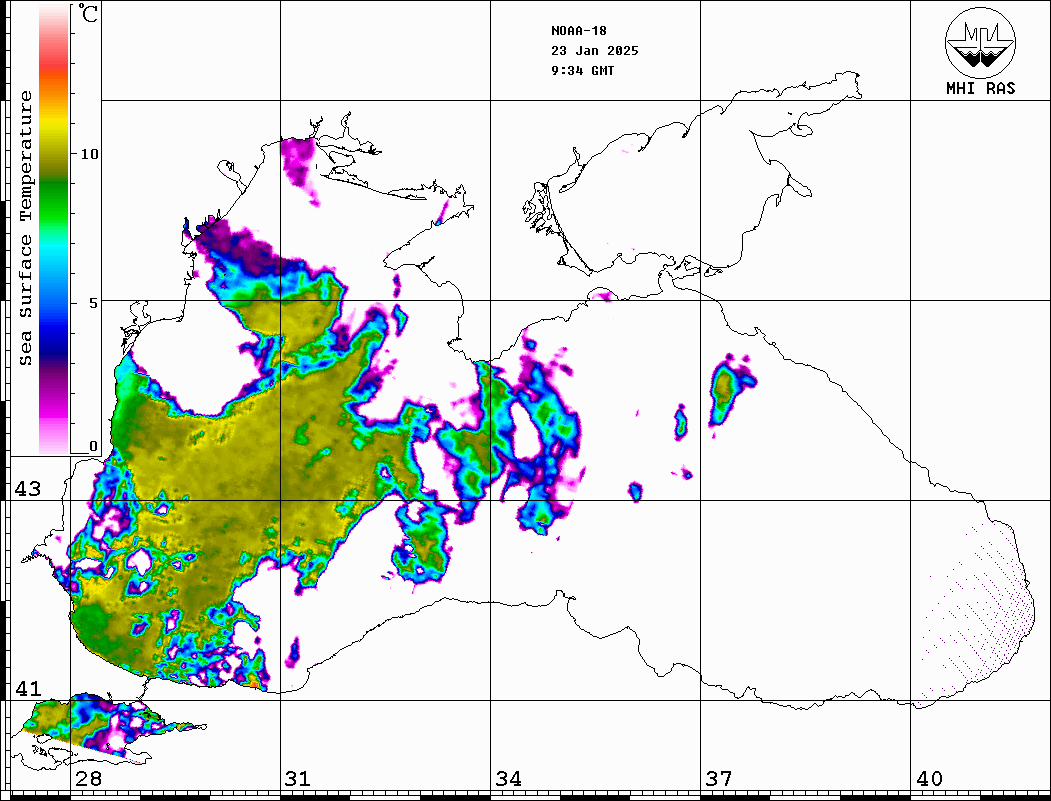Image resolution: width=1051 pixels, height=801 pixels.
Task: Click the "10" colorbar tick label
Action: (89, 154)
